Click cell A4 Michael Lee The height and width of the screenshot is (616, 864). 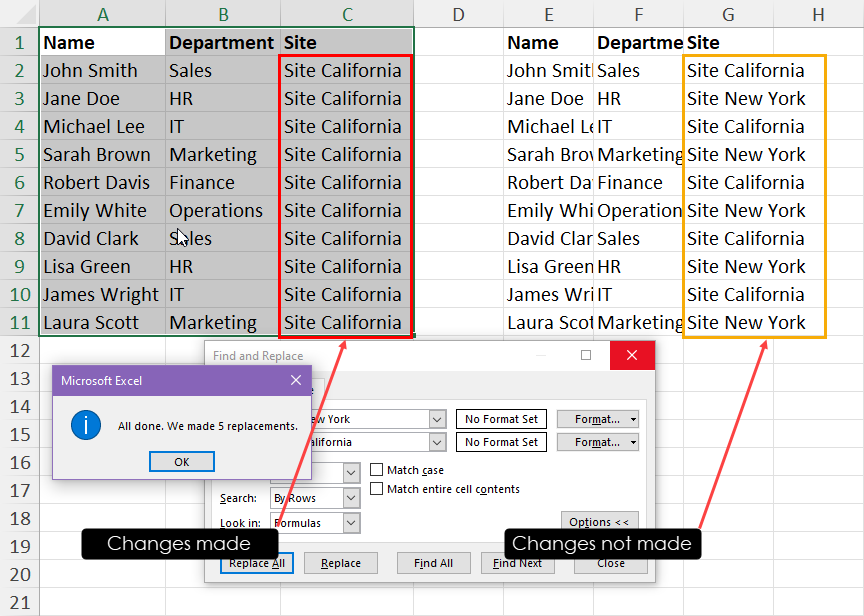102,126
